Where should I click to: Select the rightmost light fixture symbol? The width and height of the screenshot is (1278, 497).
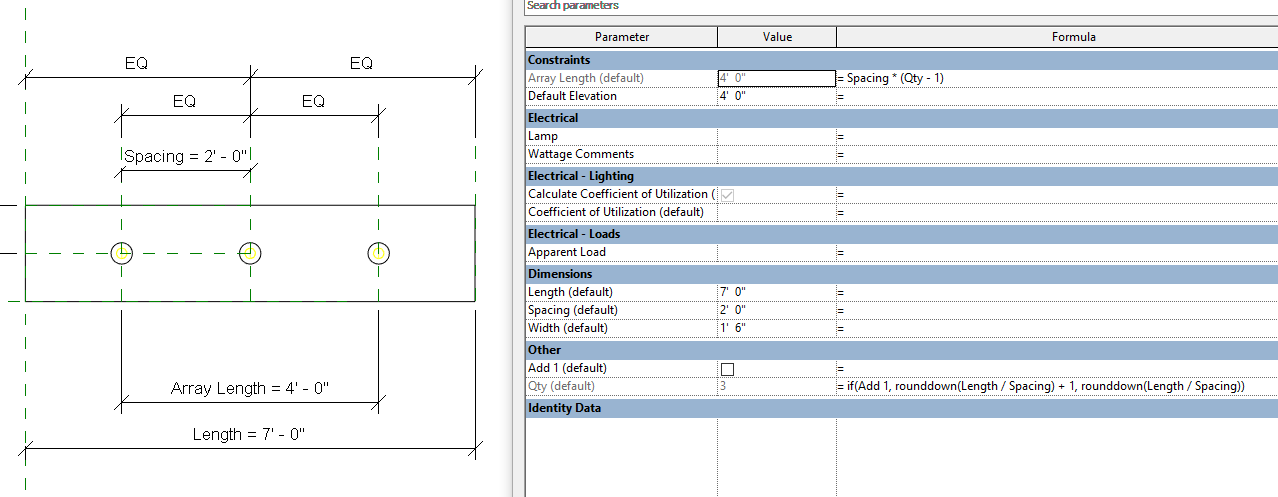point(378,253)
